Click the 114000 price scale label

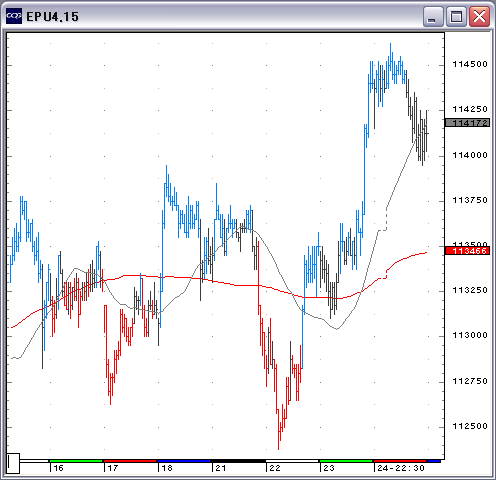[470, 155]
